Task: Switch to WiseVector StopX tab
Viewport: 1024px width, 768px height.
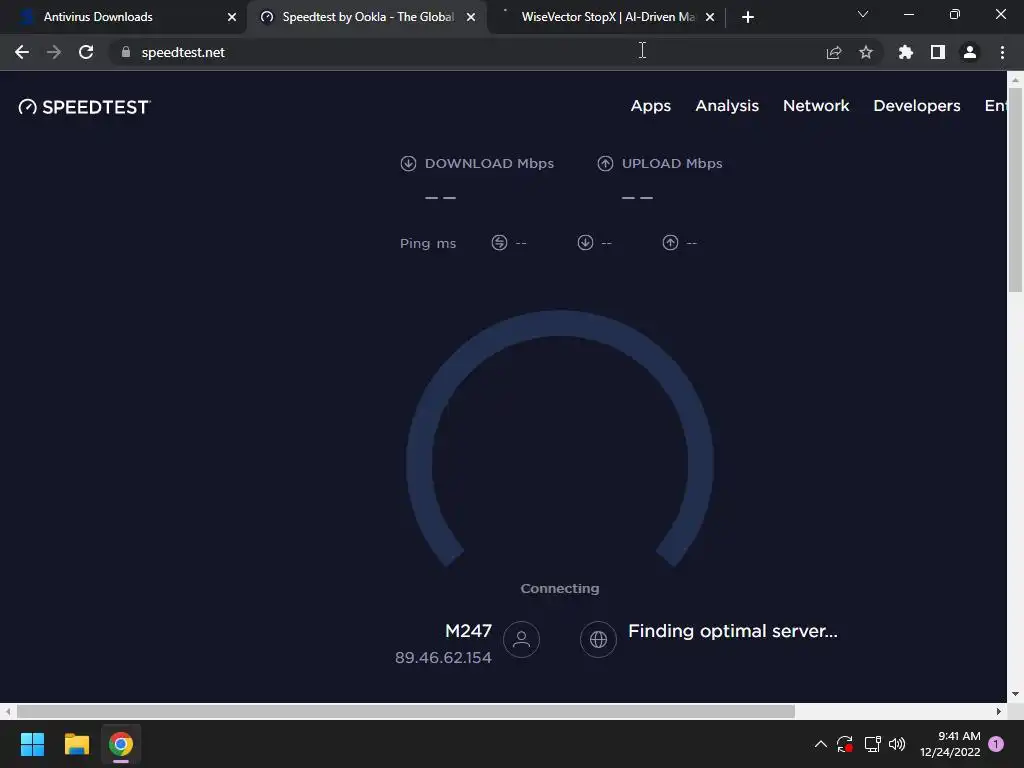Action: [x=607, y=17]
